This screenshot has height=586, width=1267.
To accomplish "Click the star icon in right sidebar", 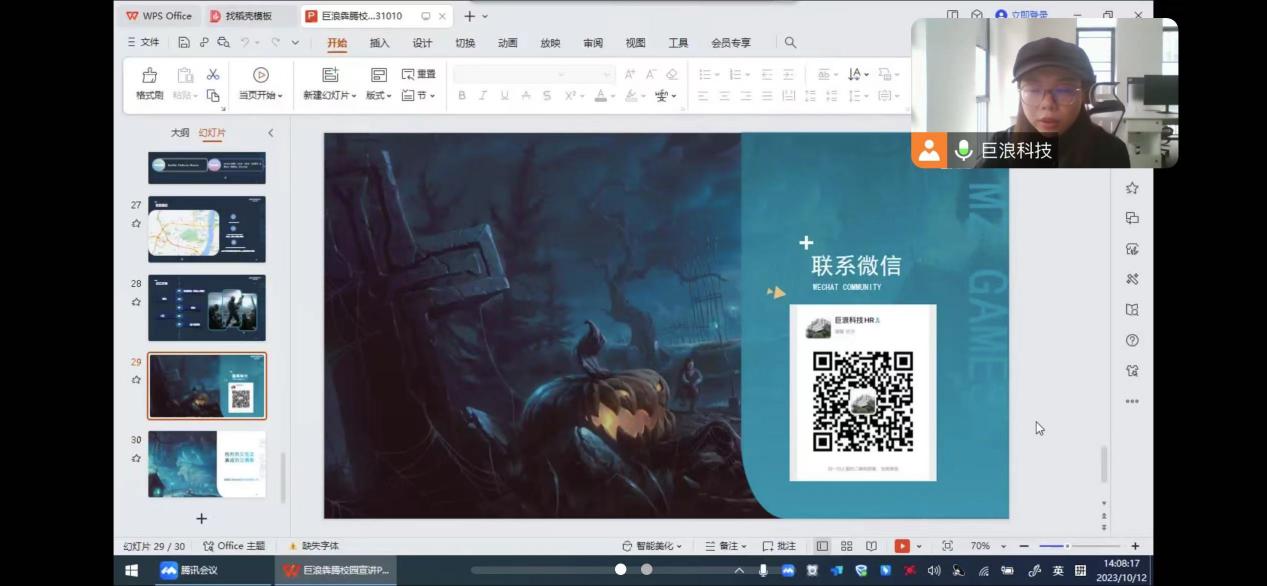I will (x=1132, y=187).
